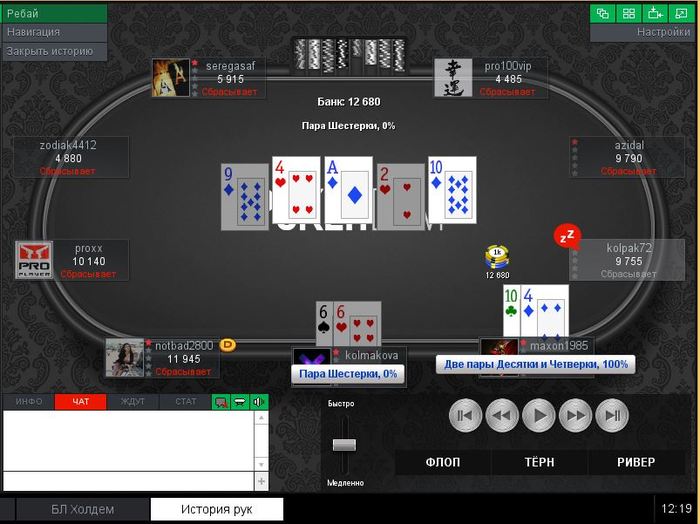Click the add table icon with plus
The height and width of the screenshot is (524, 700).
655,13
